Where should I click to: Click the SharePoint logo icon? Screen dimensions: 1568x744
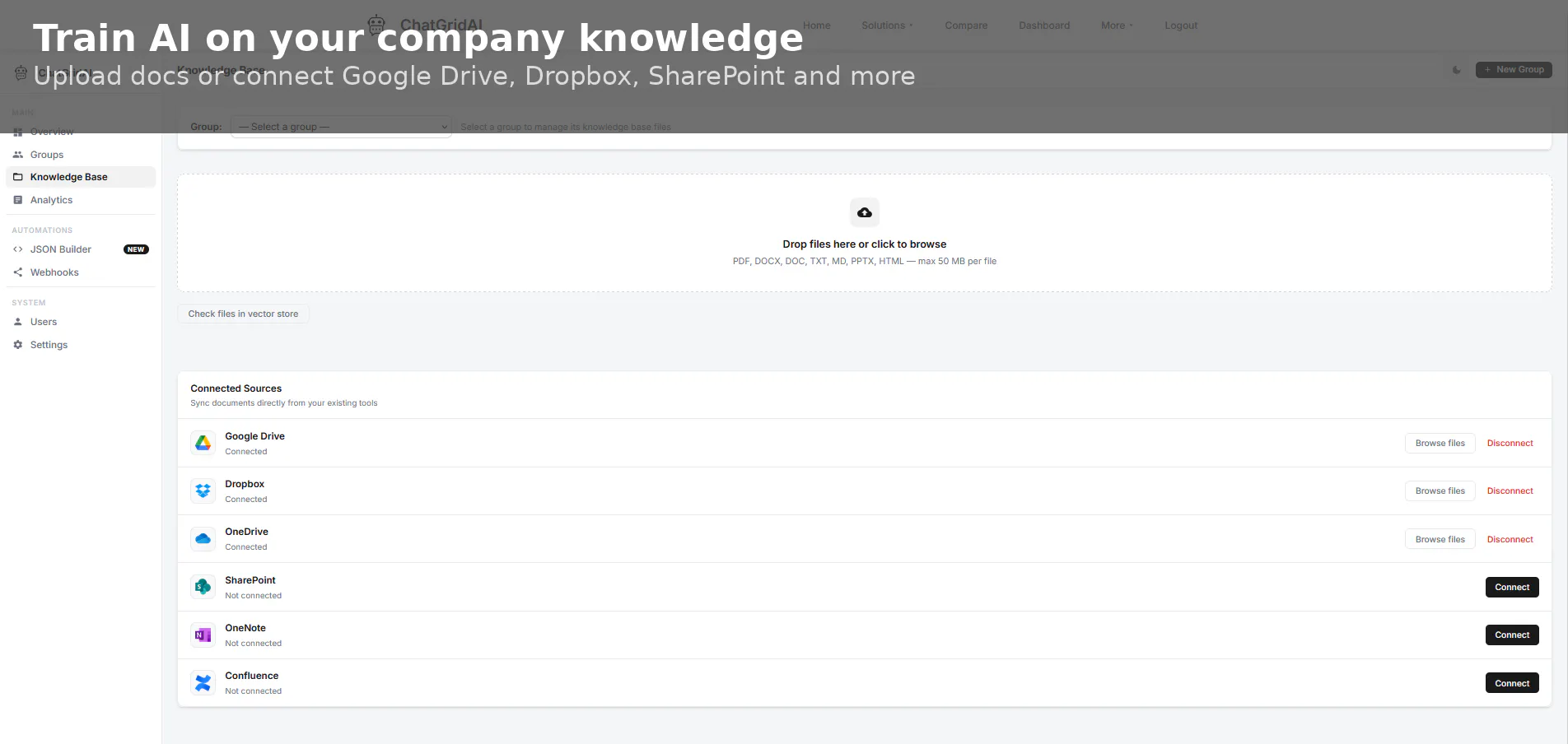coord(203,588)
